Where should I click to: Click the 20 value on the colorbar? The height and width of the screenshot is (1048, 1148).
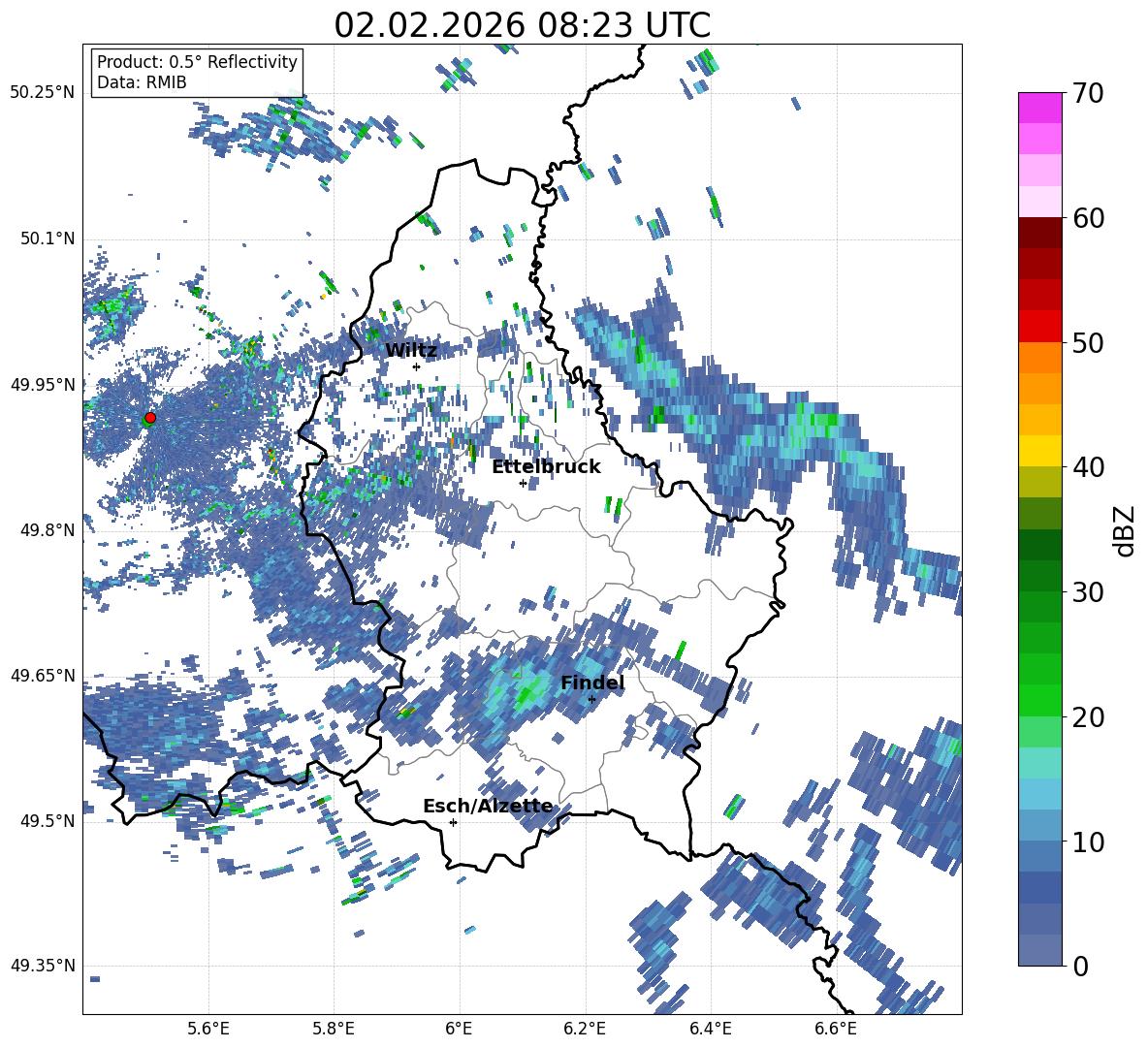tap(1088, 717)
